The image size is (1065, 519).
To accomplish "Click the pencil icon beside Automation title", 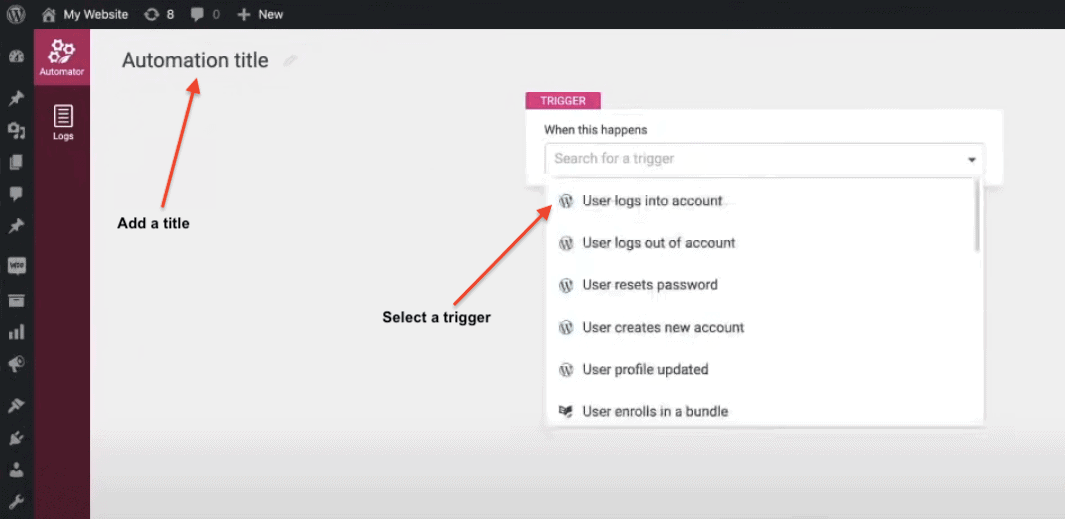I will pos(290,61).
